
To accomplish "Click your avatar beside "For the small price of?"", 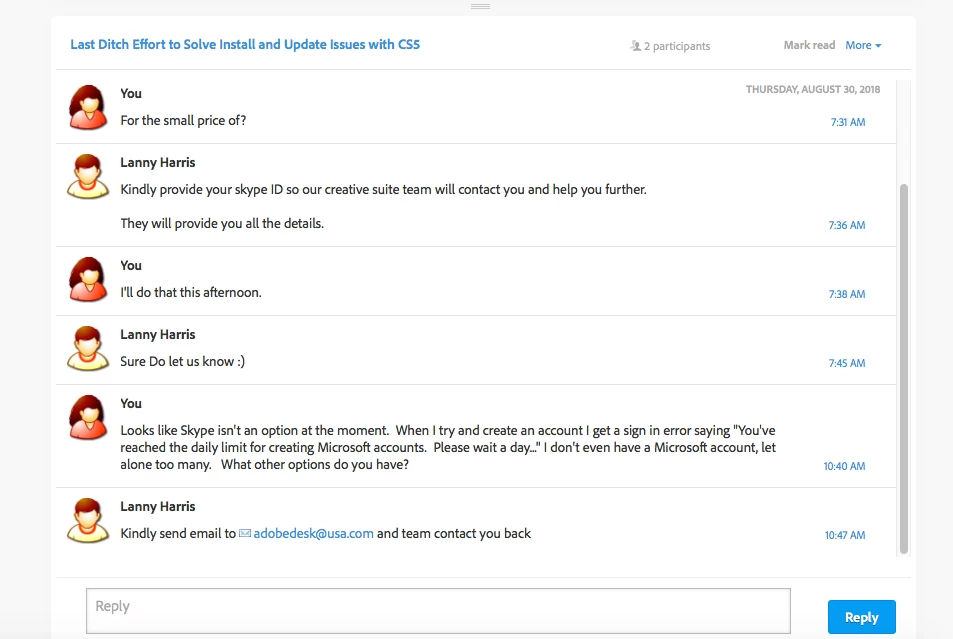I will (x=88, y=108).
